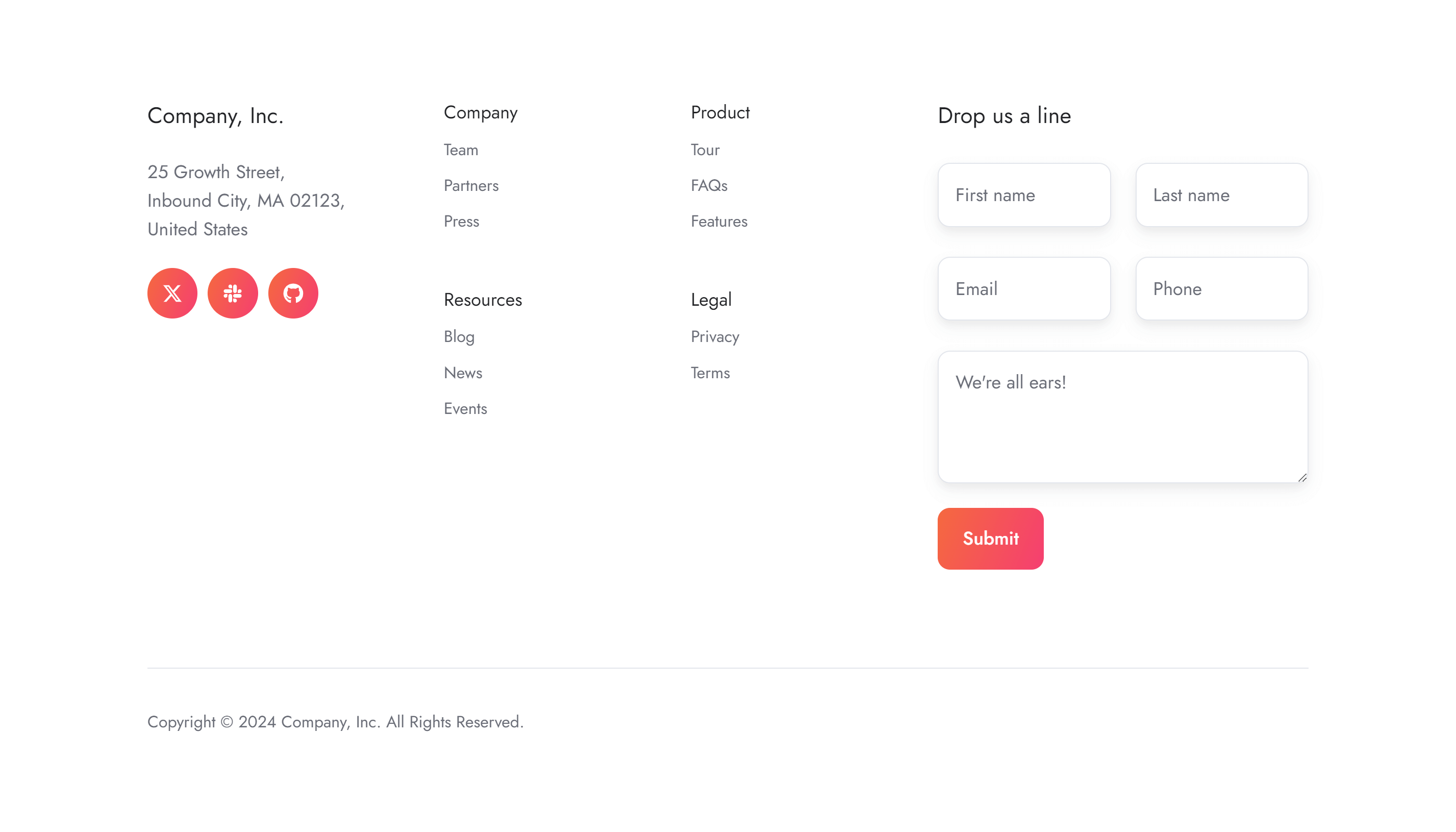Open the Blog link under Resources
1456x832 pixels.
pyautogui.click(x=459, y=336)
